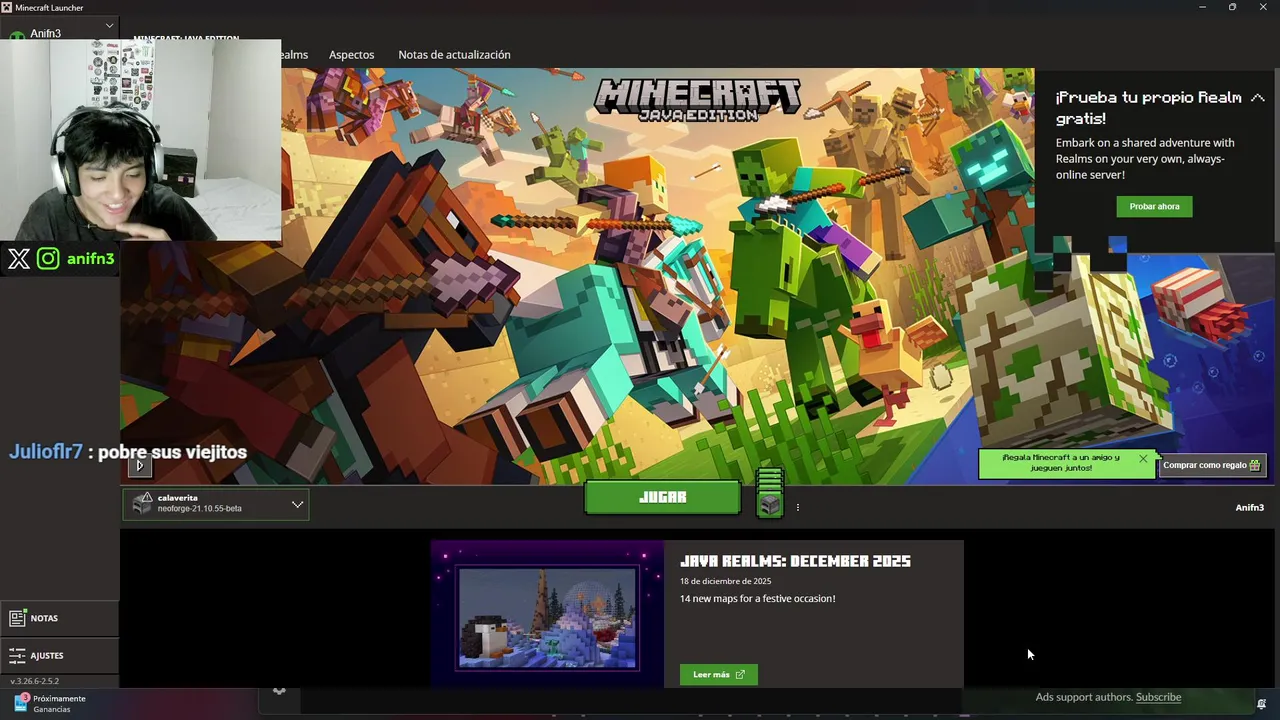The width and height of the screenshot is (1280, 720).
Task: Click the Subscribe link
Action: pos(1158,697)
